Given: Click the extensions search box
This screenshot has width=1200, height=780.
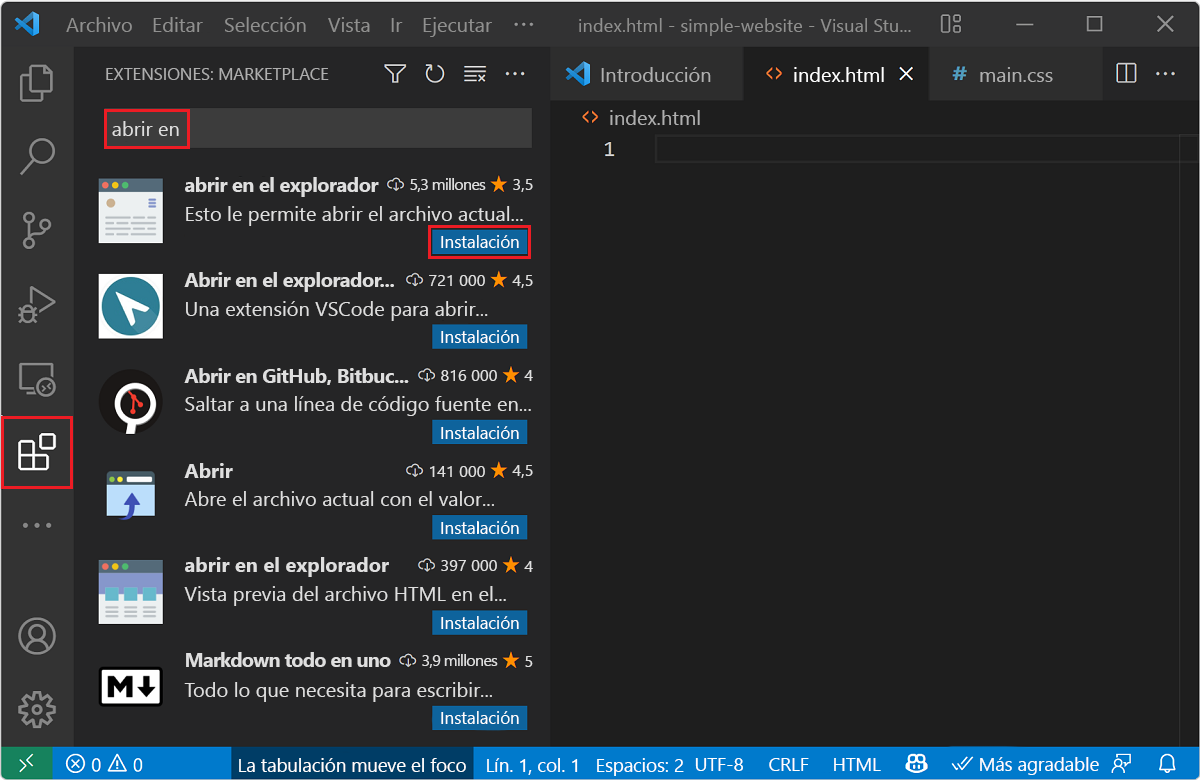Looking at the screenshot, I should 318,129.
